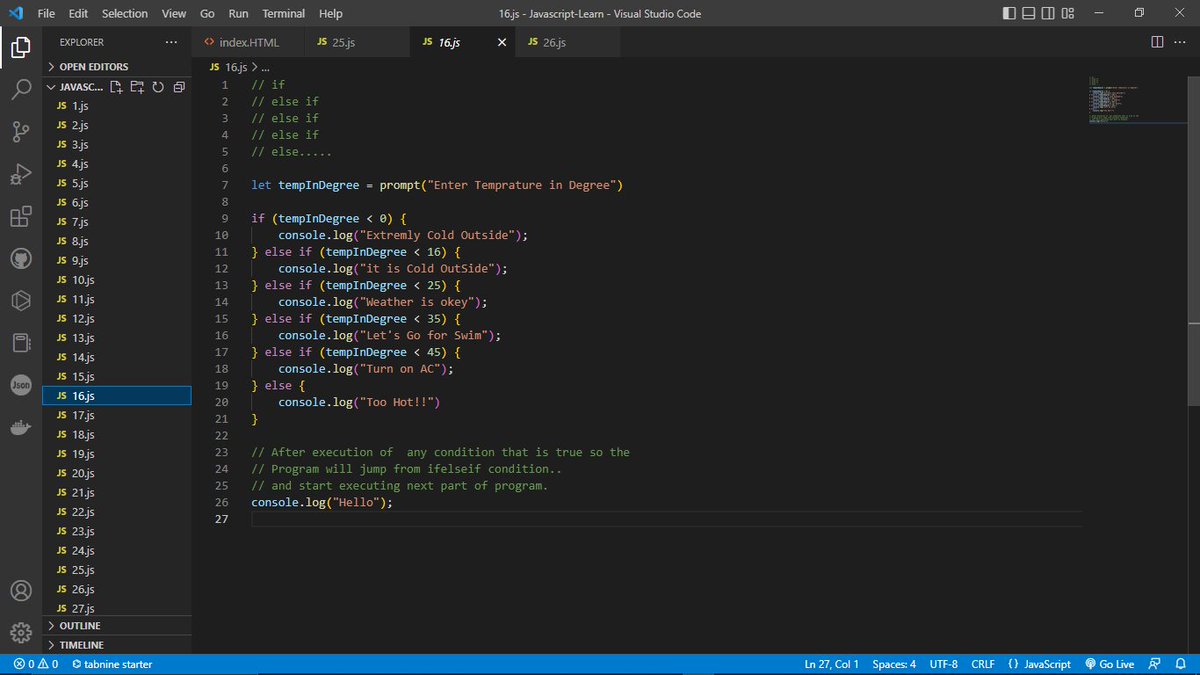
Task: Open the Help menu
Action: pos(331,13)
